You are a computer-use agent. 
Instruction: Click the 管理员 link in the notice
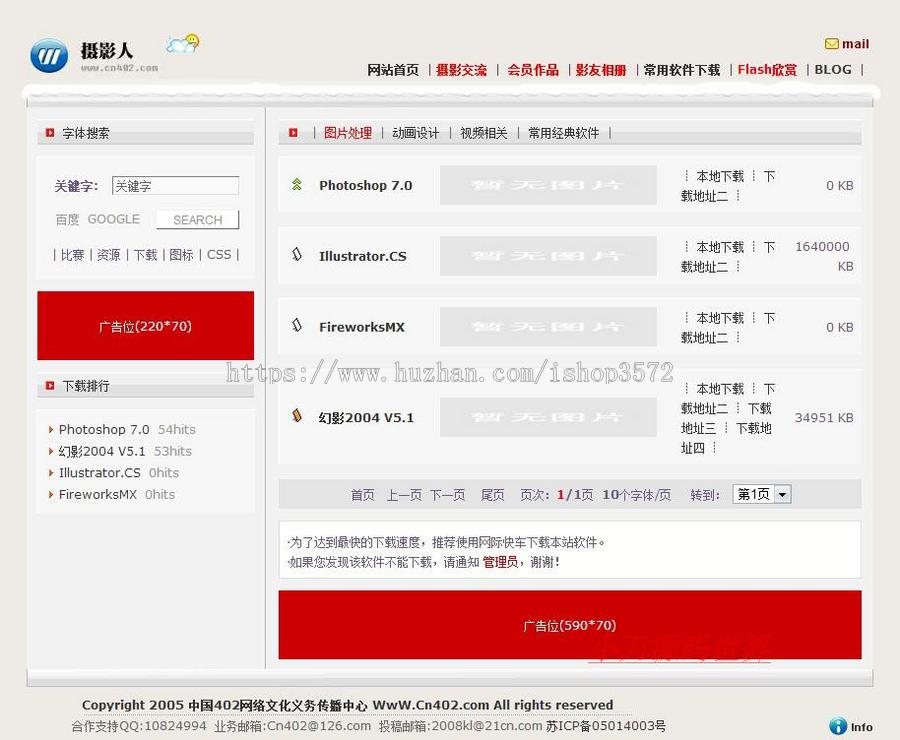499,563
